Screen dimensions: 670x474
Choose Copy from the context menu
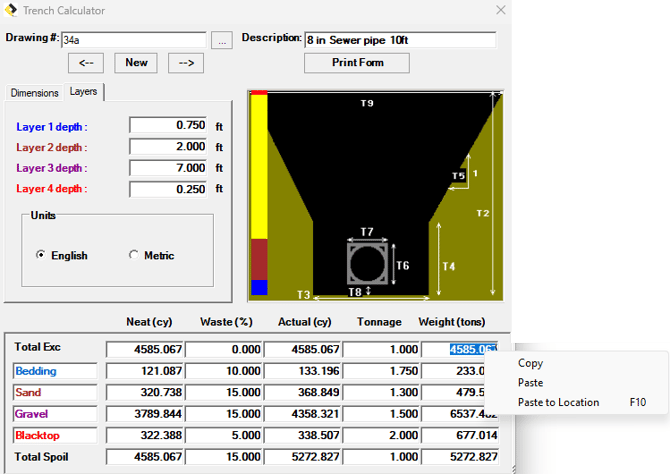pos(530,363)
